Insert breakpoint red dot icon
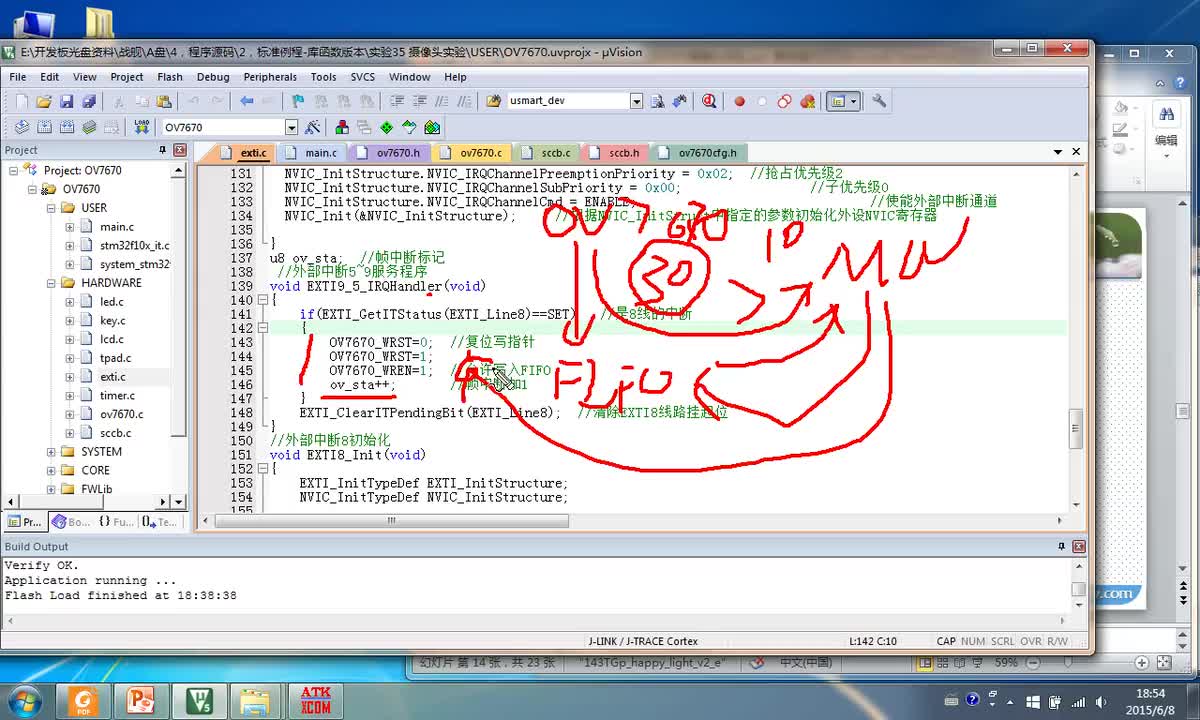Image resolution: width=1200 pixels, height=720 pixels. click(740, 101)
